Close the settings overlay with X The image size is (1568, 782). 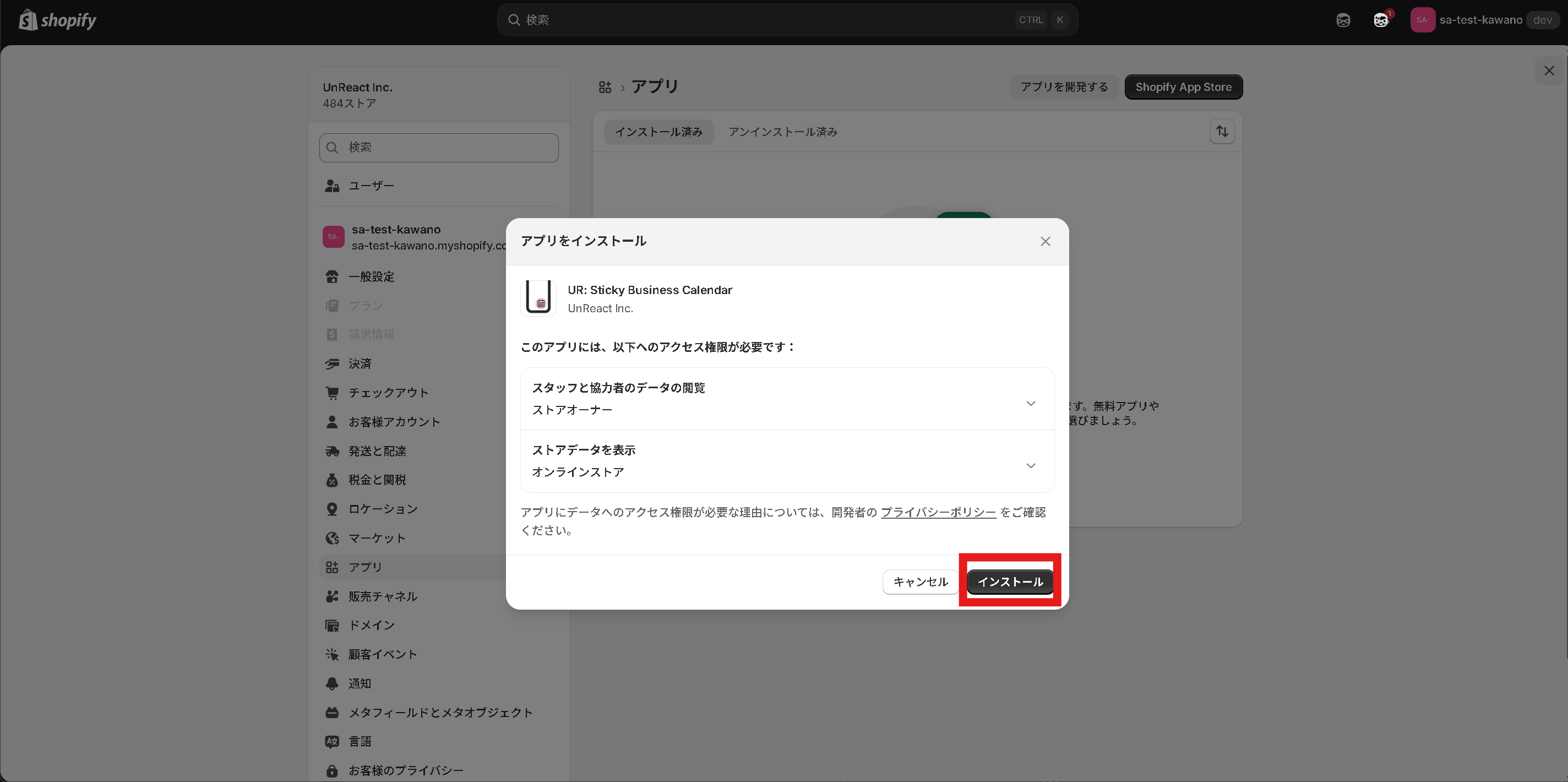tap(1549, 71)
